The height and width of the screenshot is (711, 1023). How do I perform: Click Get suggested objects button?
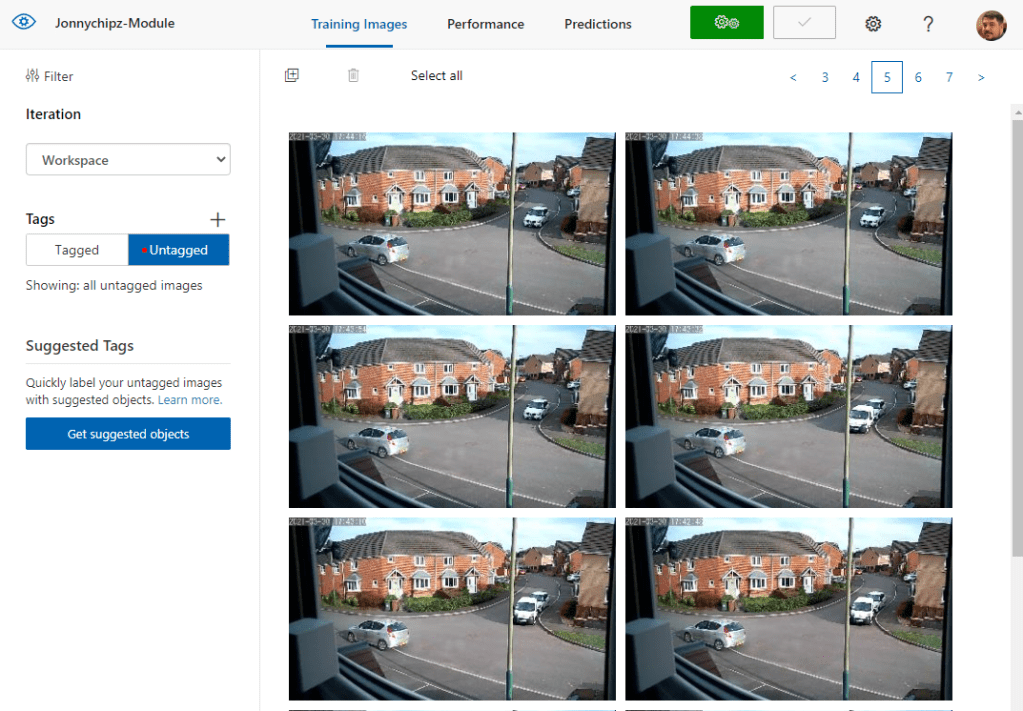(128, 434)
